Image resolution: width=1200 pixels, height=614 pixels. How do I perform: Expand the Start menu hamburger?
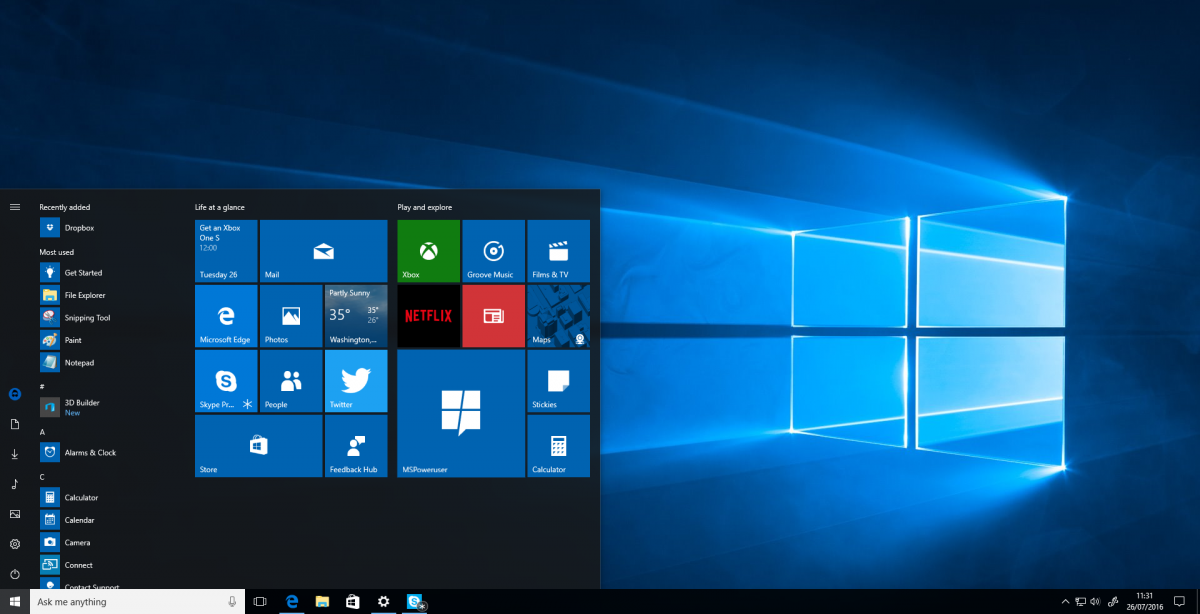(x=14, y=206)
